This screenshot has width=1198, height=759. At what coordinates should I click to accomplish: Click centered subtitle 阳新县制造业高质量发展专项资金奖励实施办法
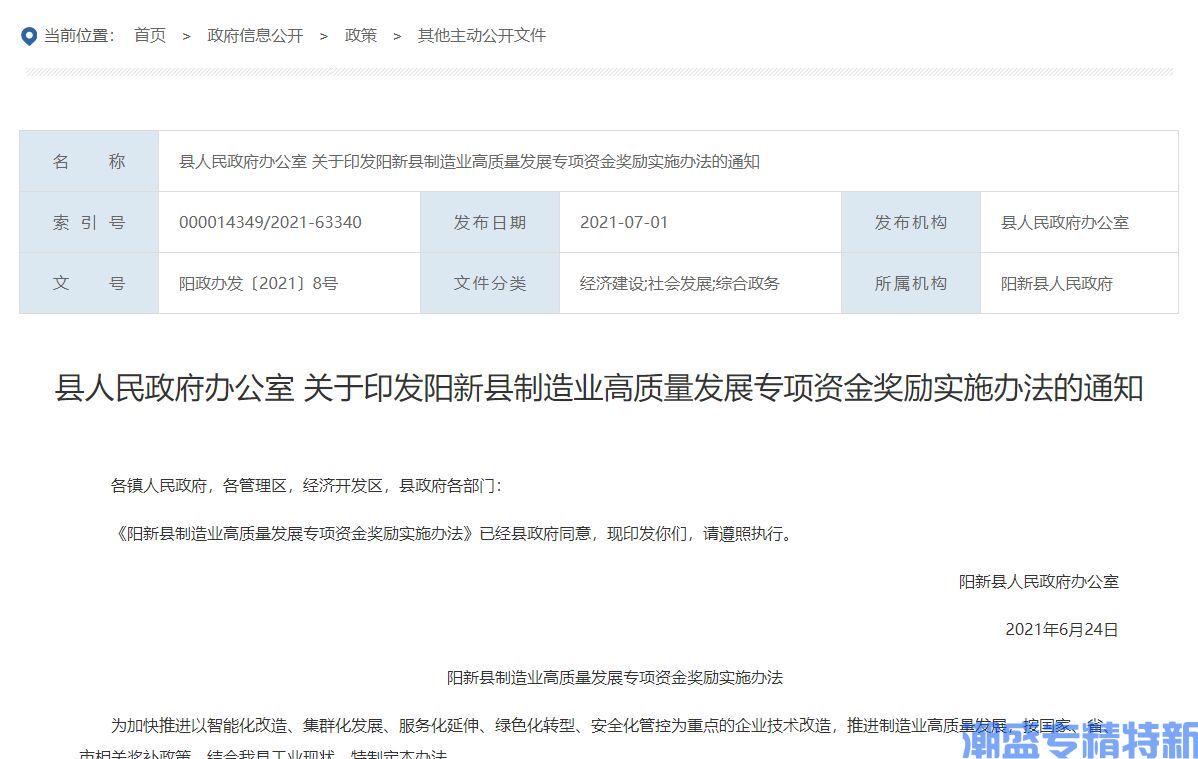click(614, 677)
